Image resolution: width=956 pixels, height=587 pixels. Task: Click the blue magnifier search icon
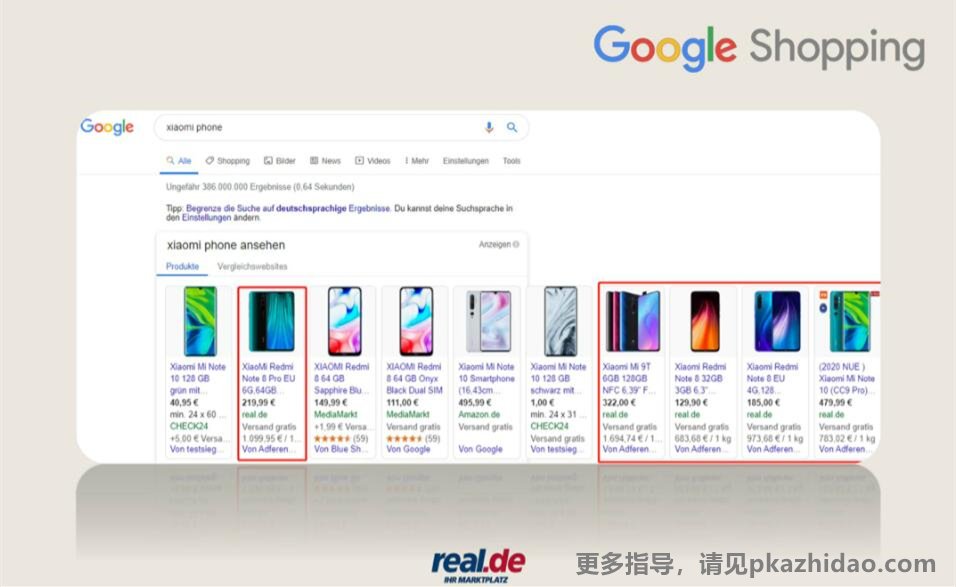pyautogui.click(x=512, y=127)
